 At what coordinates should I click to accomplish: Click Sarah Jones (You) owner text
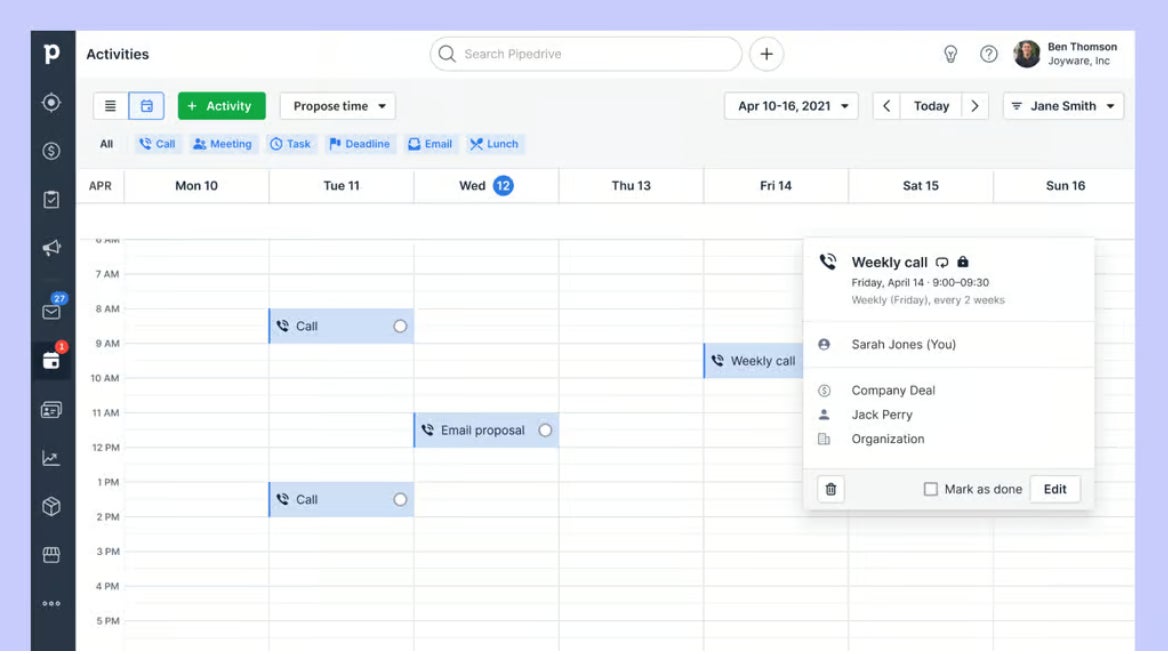pyautogui.click(x=904, y=344)
